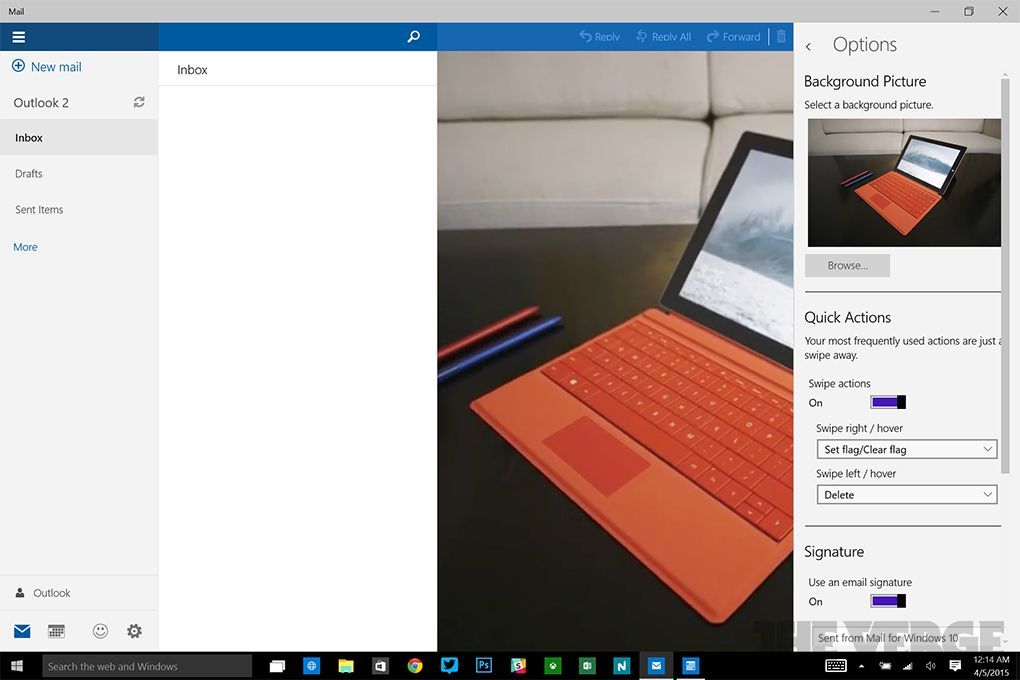
Task: Delete the message using the trash icon
Action: click(x=781, y=36)
